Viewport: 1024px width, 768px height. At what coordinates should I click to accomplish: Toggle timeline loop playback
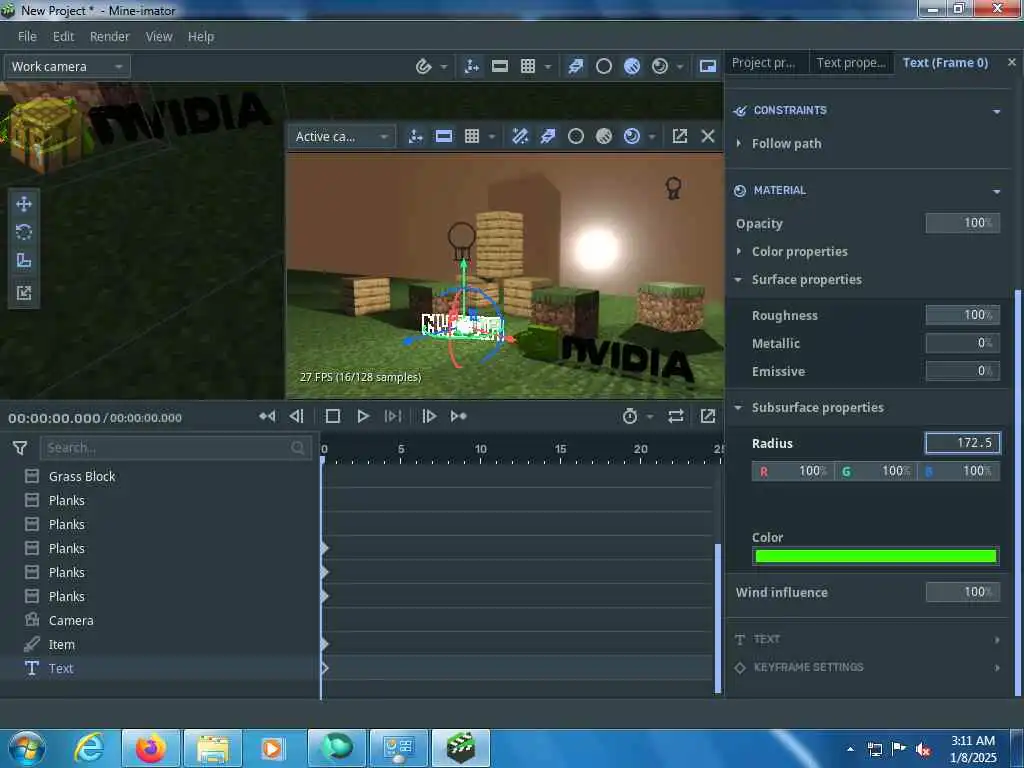pos(676,416)
